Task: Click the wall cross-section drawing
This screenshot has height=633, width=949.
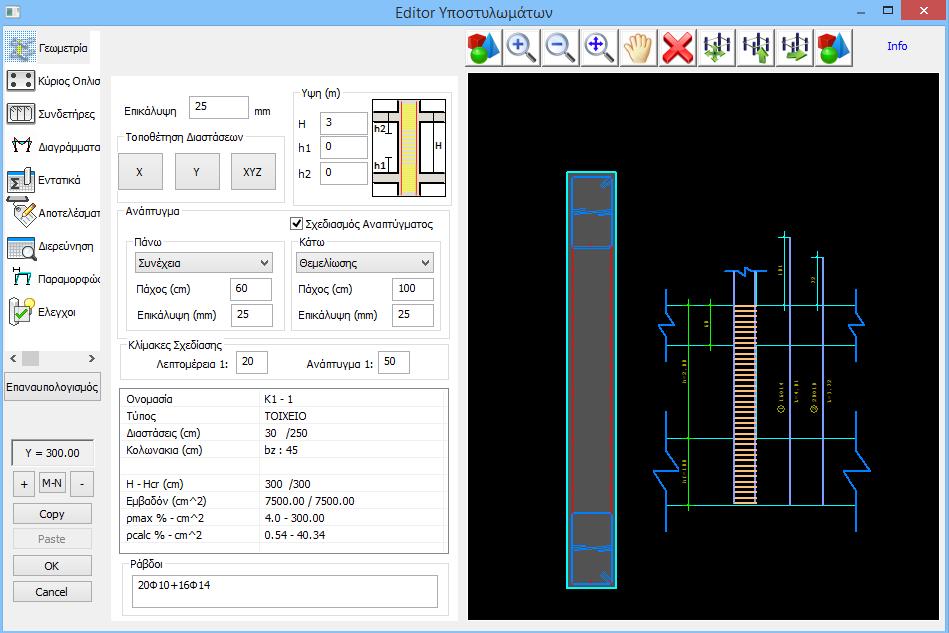Action: point(591,380)
